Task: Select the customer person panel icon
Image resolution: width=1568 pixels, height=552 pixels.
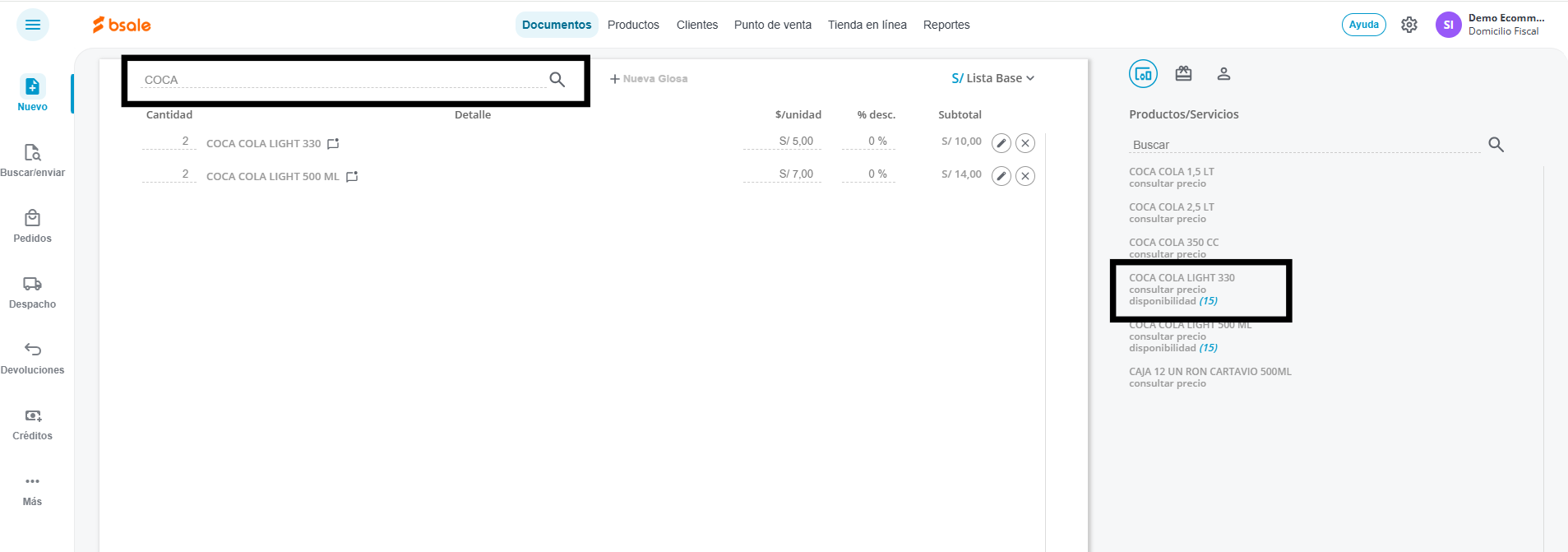Action: 1223,74
